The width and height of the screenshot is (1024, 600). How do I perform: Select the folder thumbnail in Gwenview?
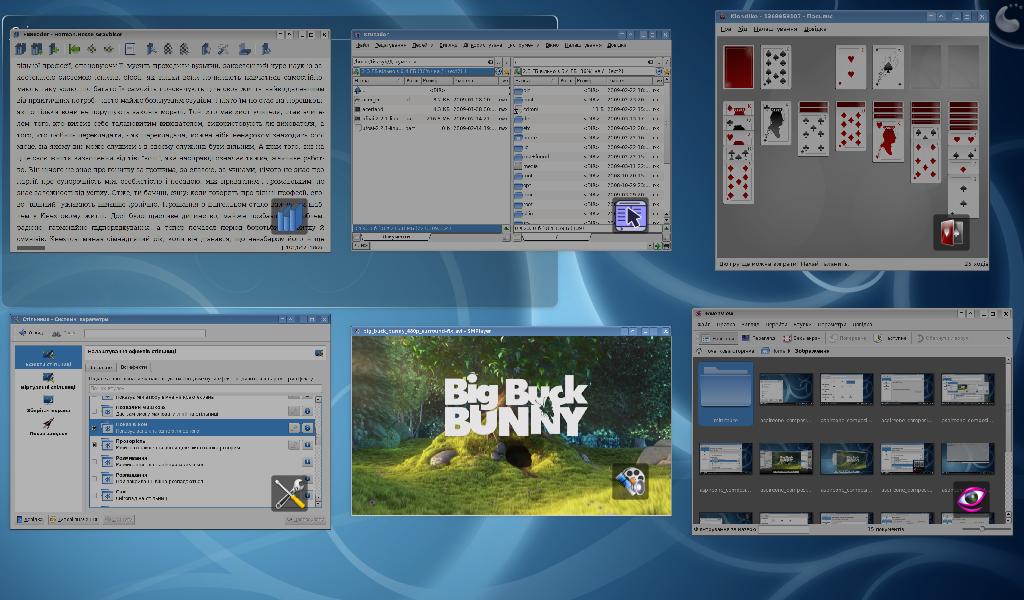pos(726,394)
